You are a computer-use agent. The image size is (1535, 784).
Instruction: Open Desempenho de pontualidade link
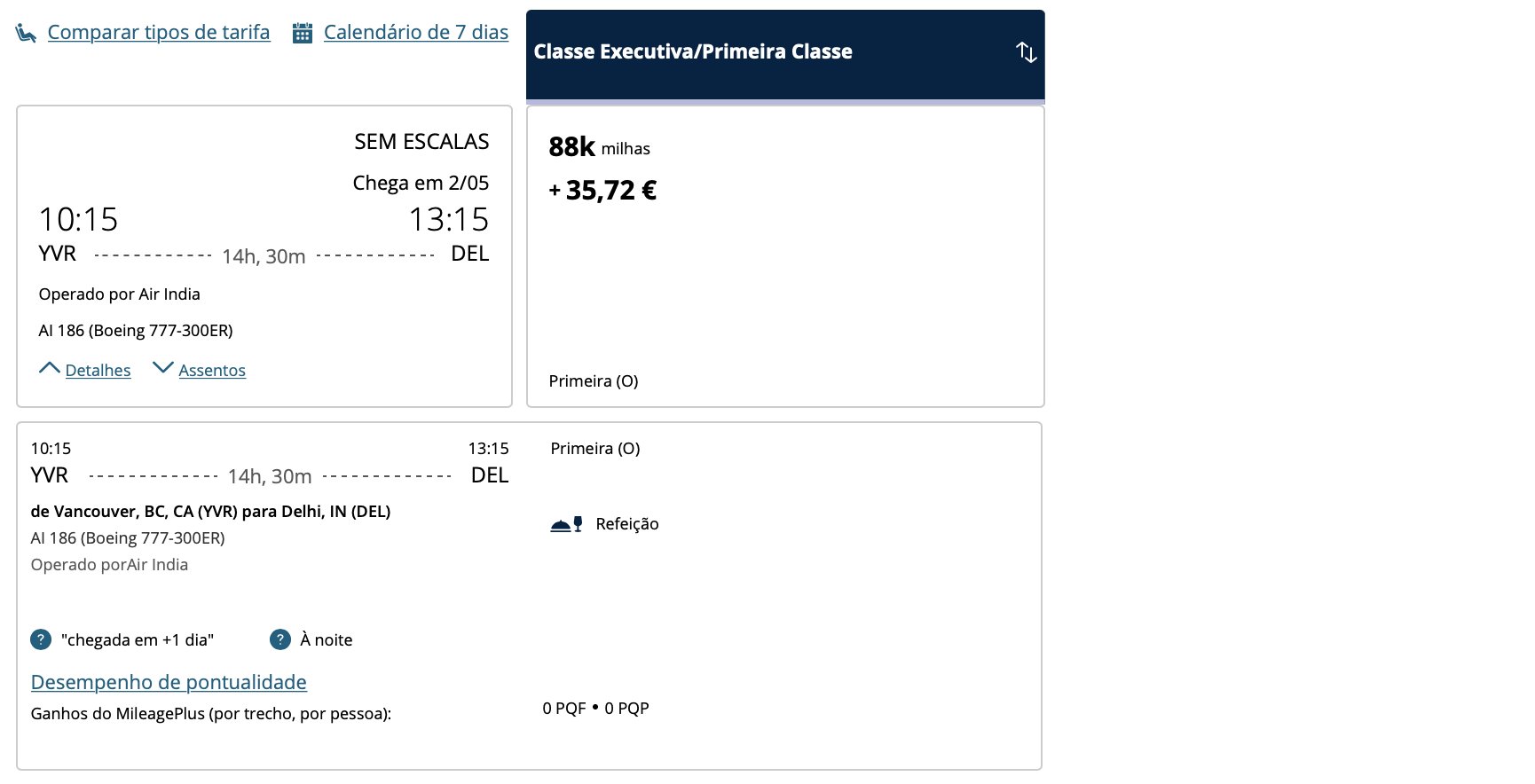tap(169, 682)
